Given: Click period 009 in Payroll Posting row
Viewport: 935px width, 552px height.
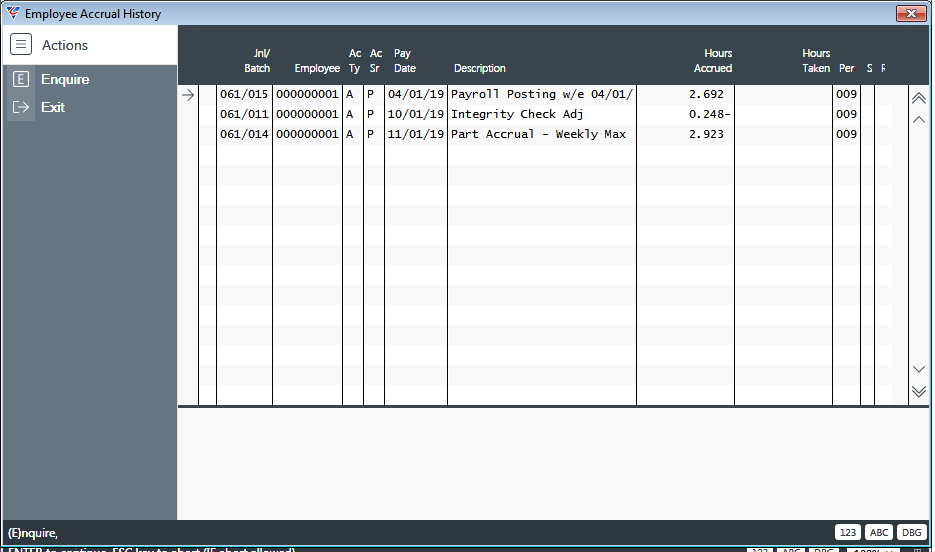Looking at the screenshot, I should pos(846,94).
